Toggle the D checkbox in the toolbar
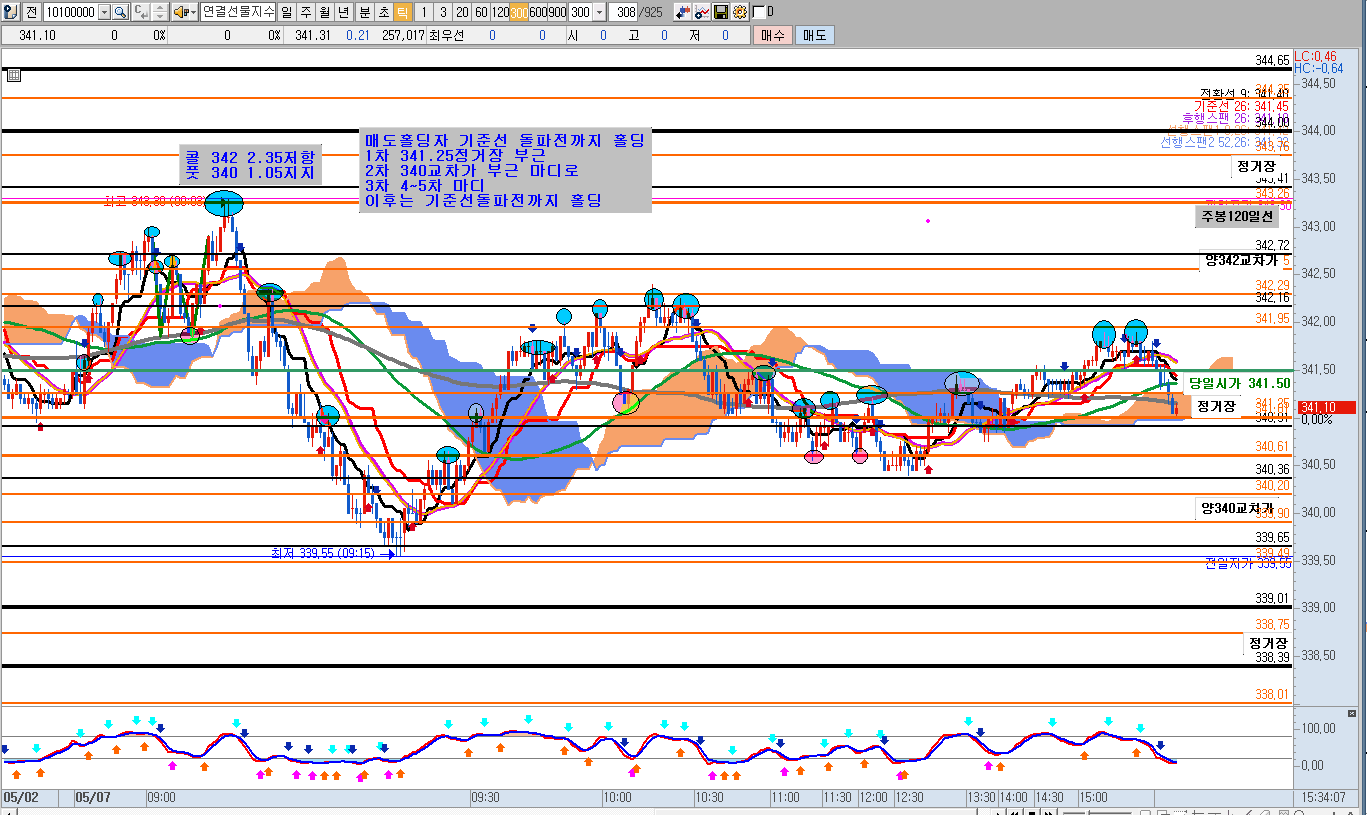The image size is (1367, 815). [758, 12]
